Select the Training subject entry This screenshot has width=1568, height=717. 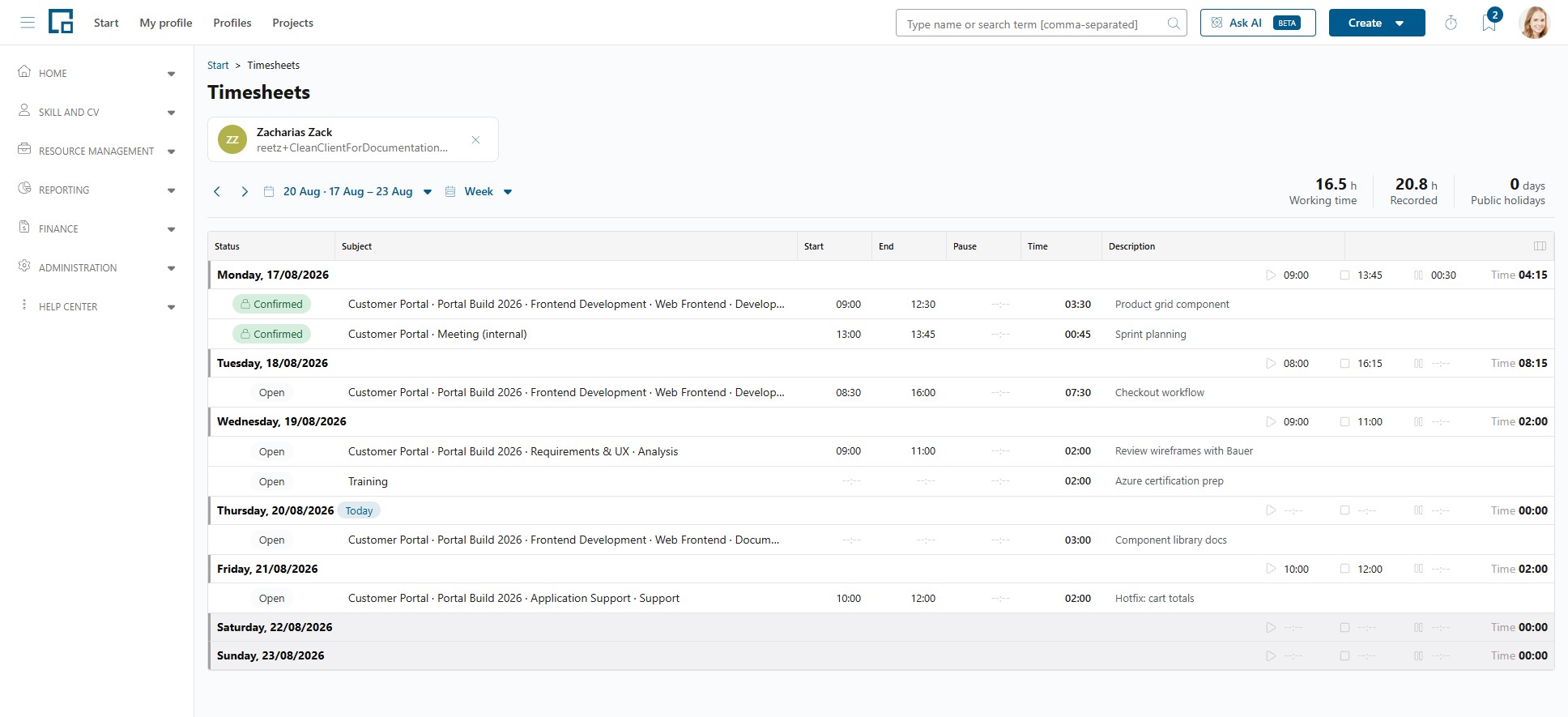(x=368, y=481)
